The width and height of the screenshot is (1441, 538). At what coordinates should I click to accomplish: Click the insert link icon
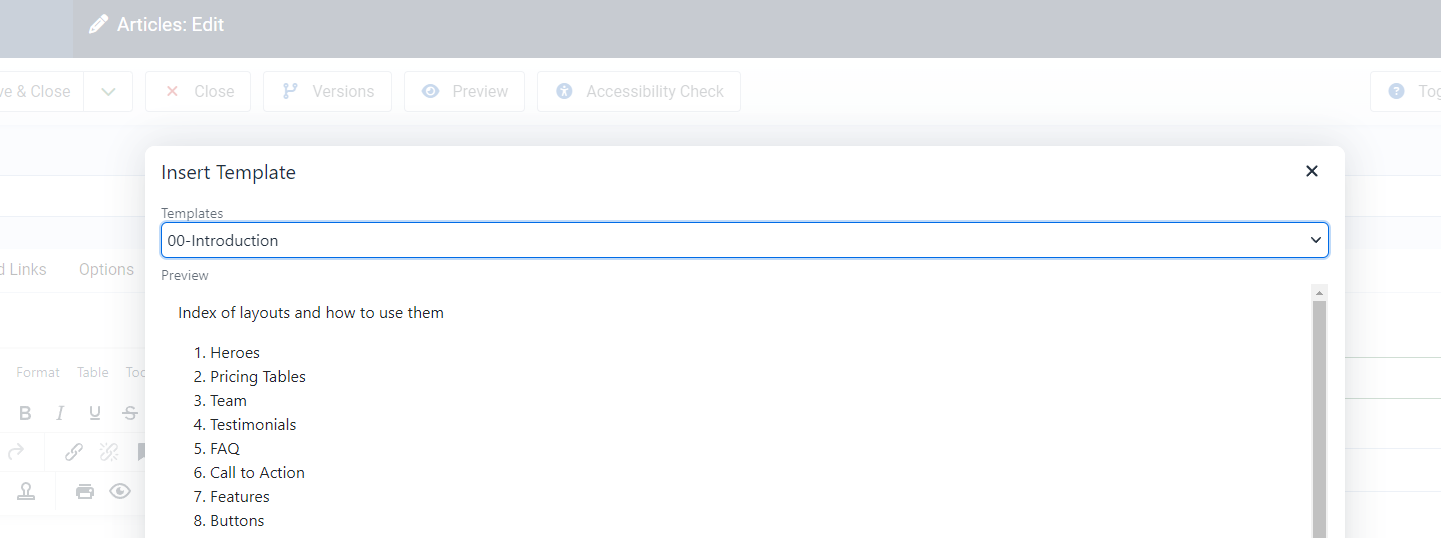point(74,452)
